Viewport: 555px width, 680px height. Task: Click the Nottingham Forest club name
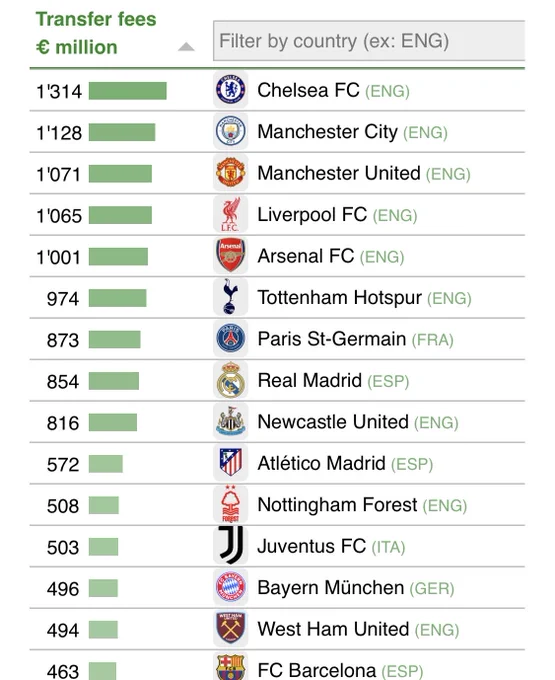point(337,505)
